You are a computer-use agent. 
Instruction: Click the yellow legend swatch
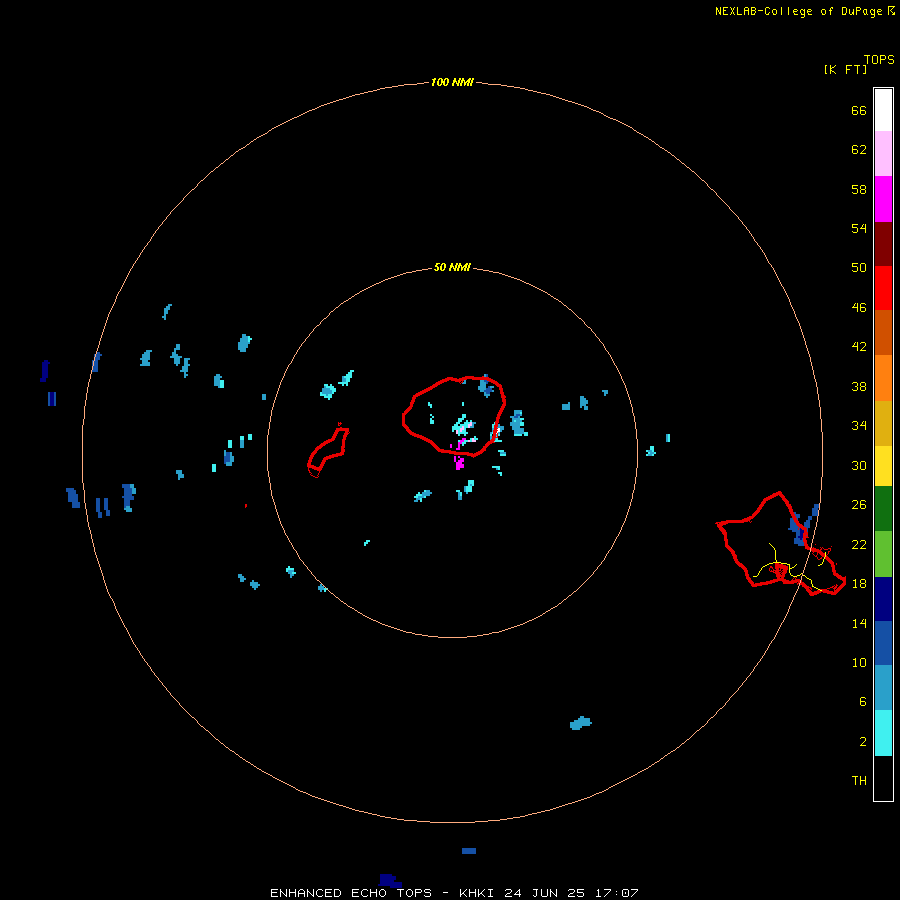[x=883, y=466]
